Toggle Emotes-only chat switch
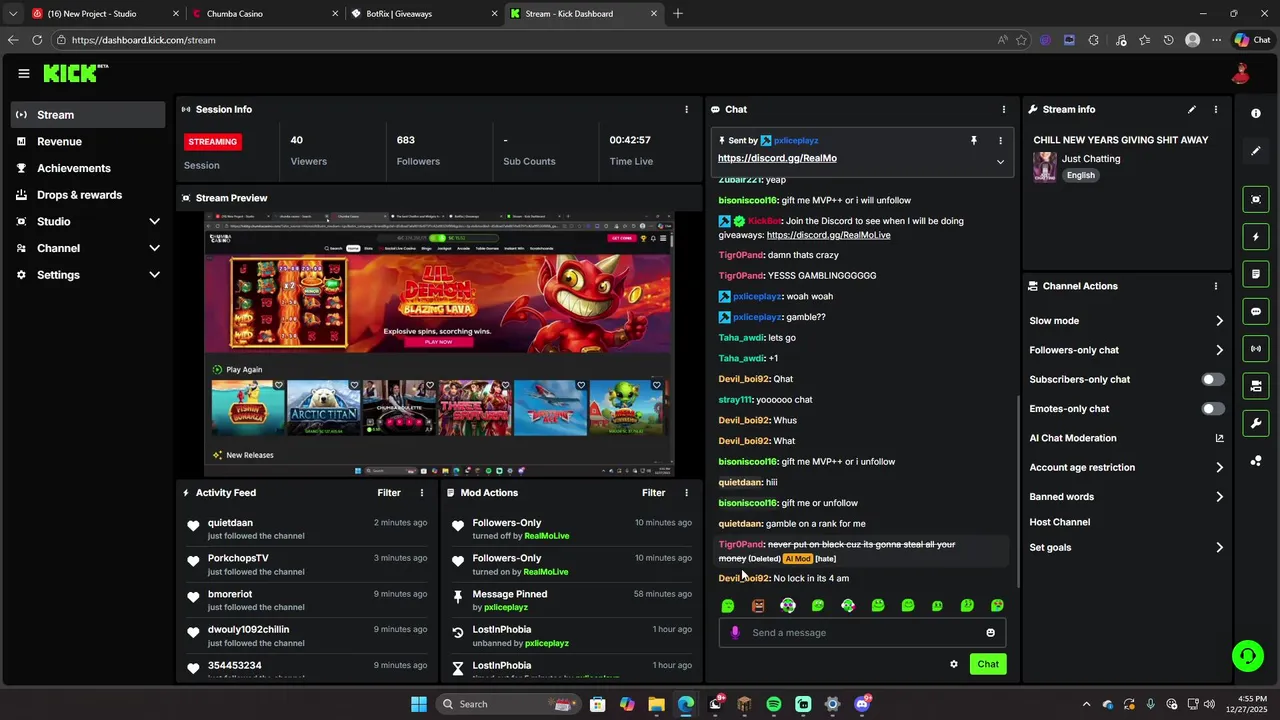 point(1212,409)
